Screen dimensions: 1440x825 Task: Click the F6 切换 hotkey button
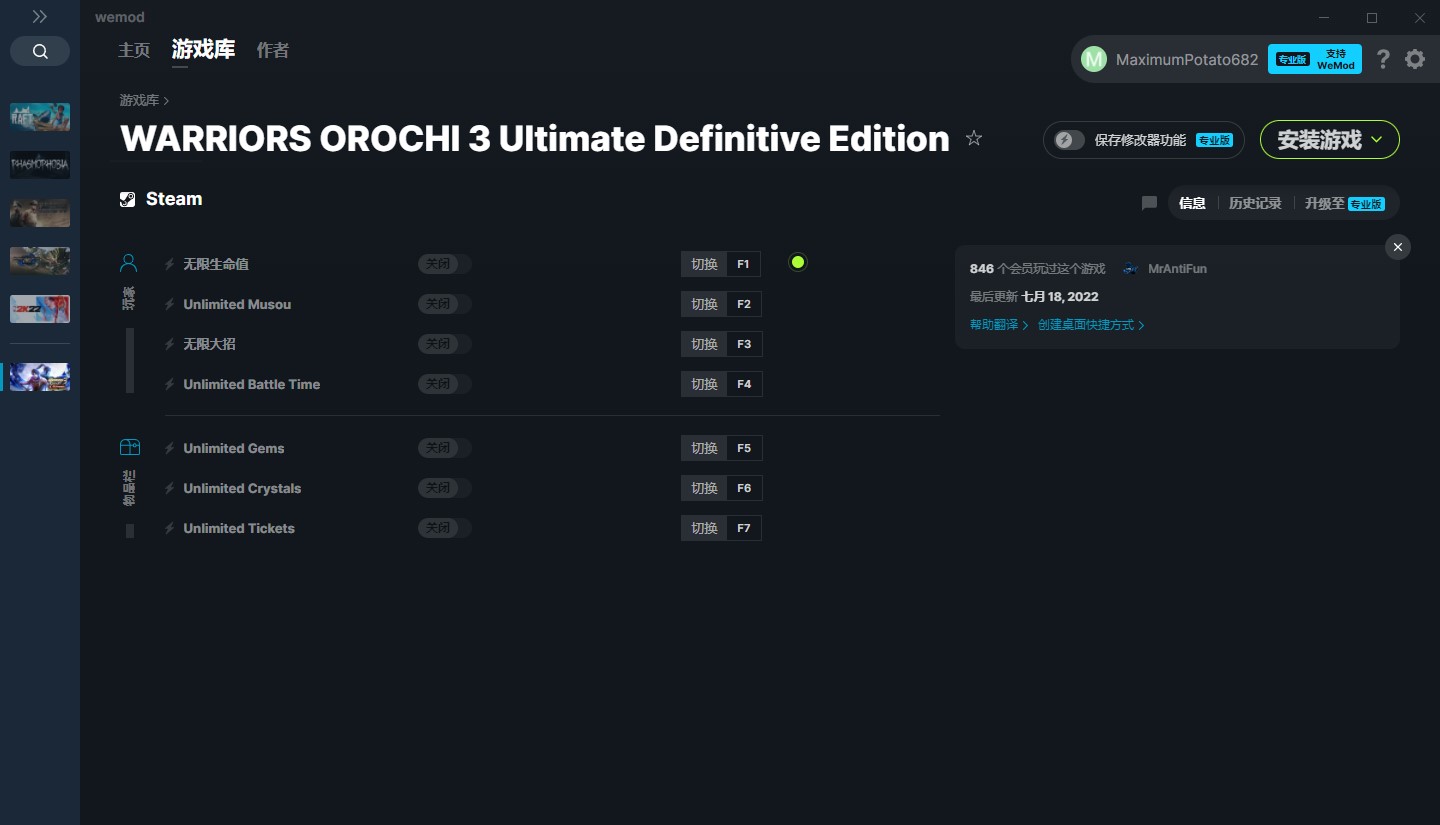pos(721,488)
